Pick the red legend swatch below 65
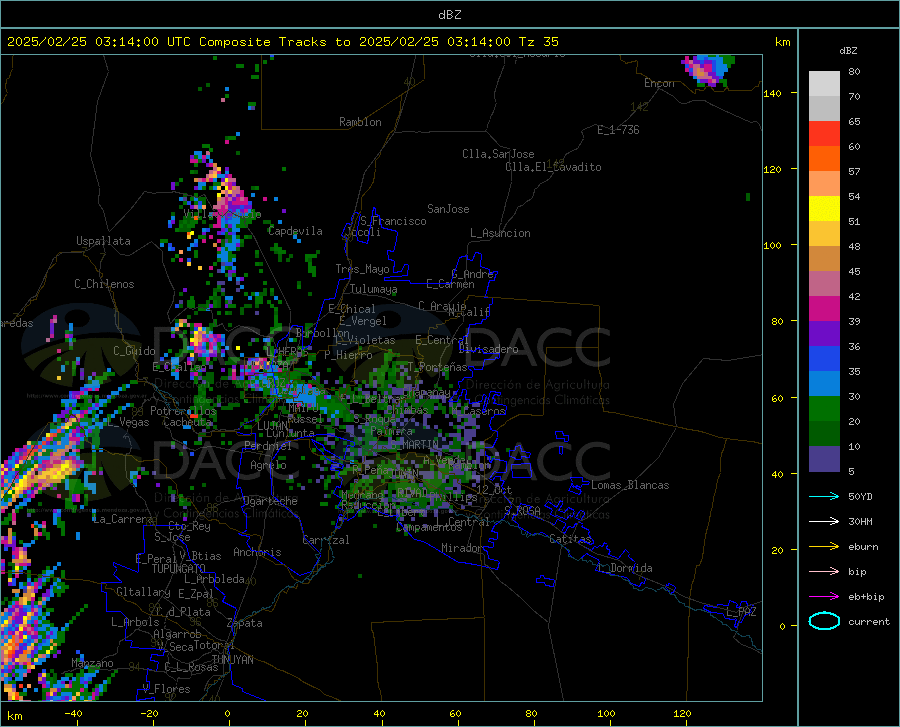This screenshot has height=727, width=900. pyautogui.click(x=824, y=134)
